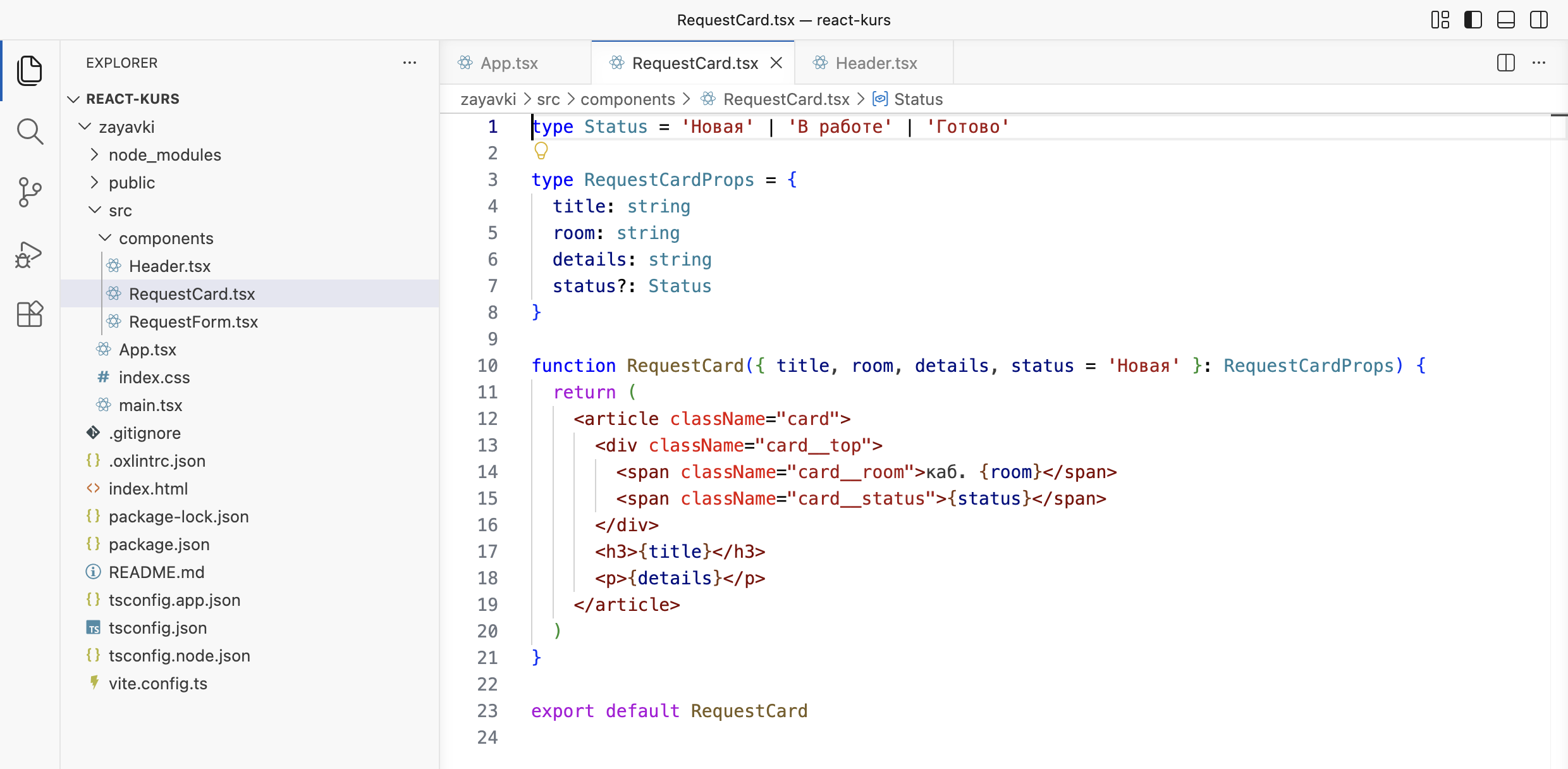Viewport: 1568px width, 769px height.
Task: Click the src breadcrumb segment
Action: (548, 99)
